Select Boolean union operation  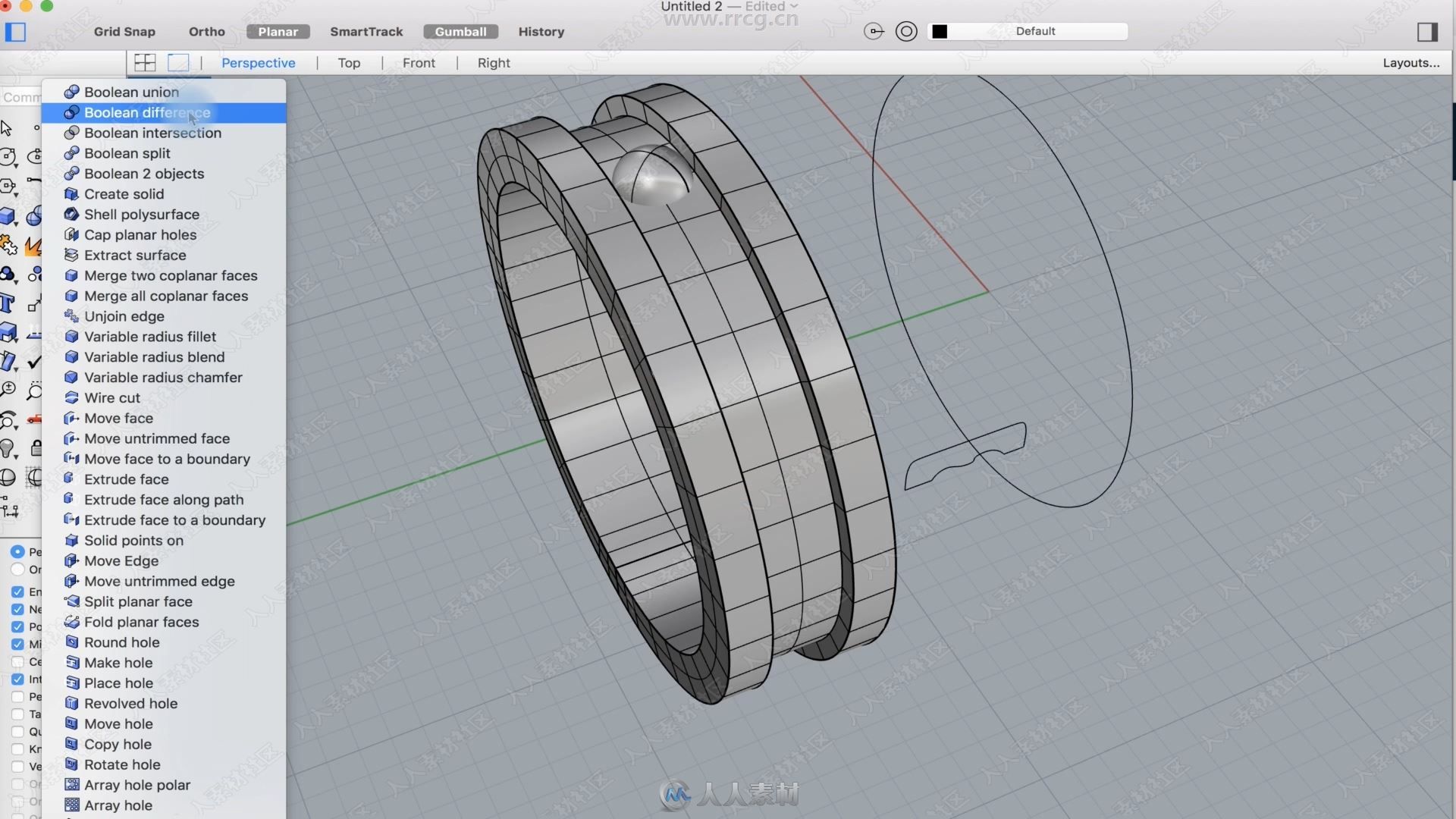tap(131, 91)
